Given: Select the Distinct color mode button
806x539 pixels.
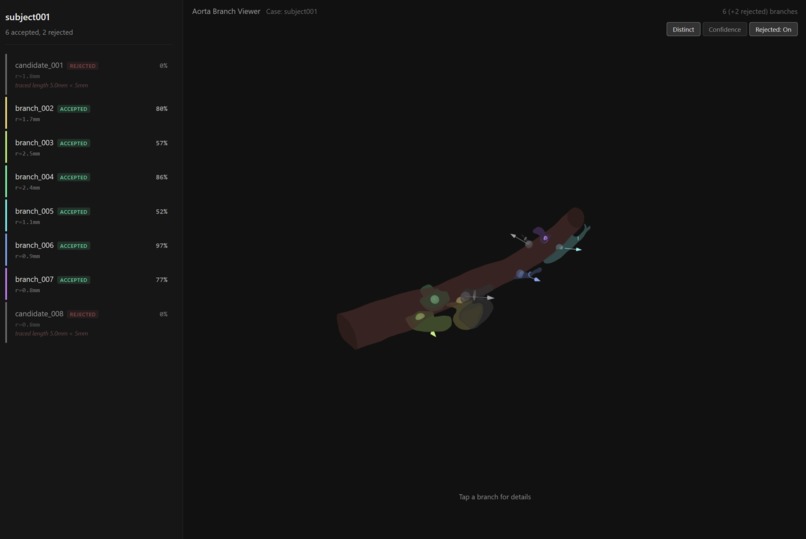Looking at the screenshot, I should [x=683, y=29].
